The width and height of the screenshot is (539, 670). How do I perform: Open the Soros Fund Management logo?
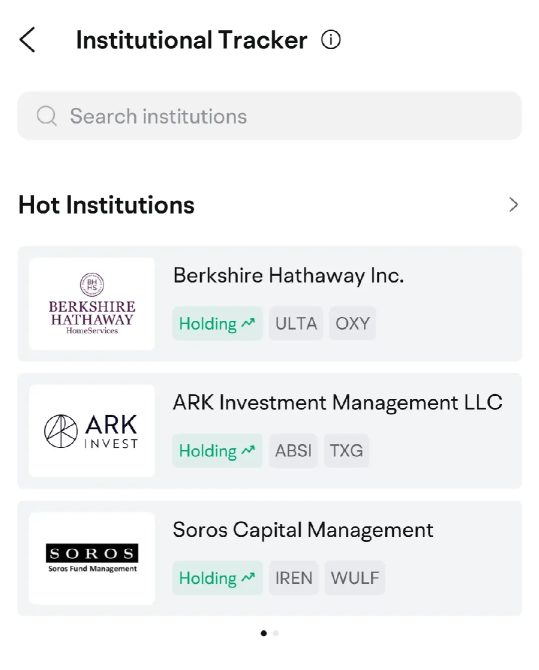[x=92, y=558]
